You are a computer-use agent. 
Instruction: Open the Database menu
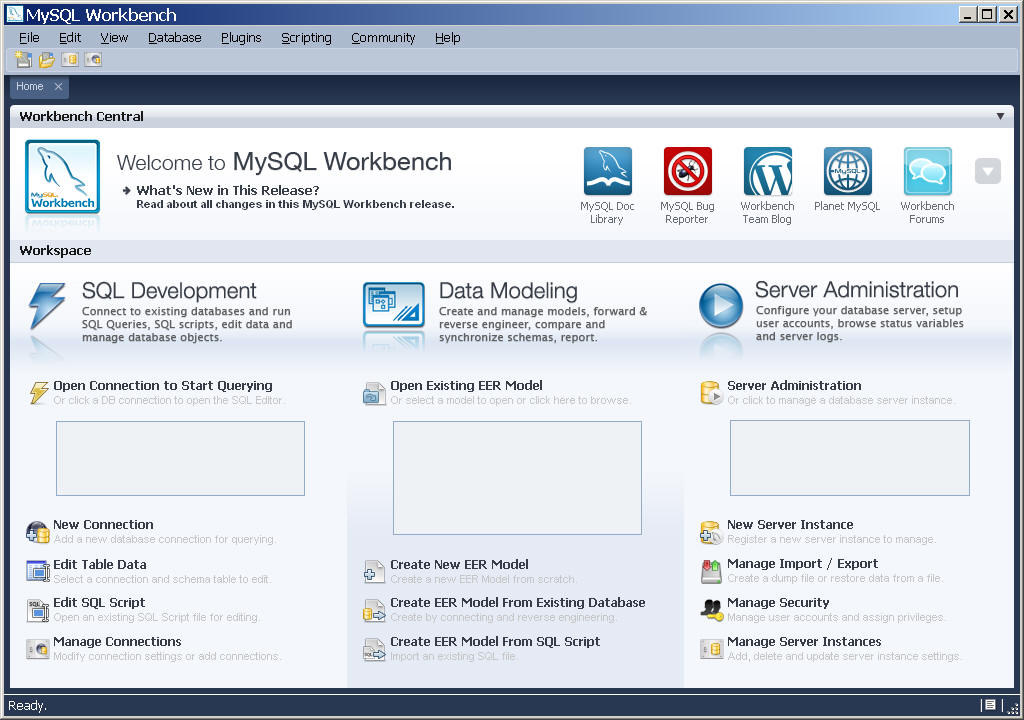174,38
